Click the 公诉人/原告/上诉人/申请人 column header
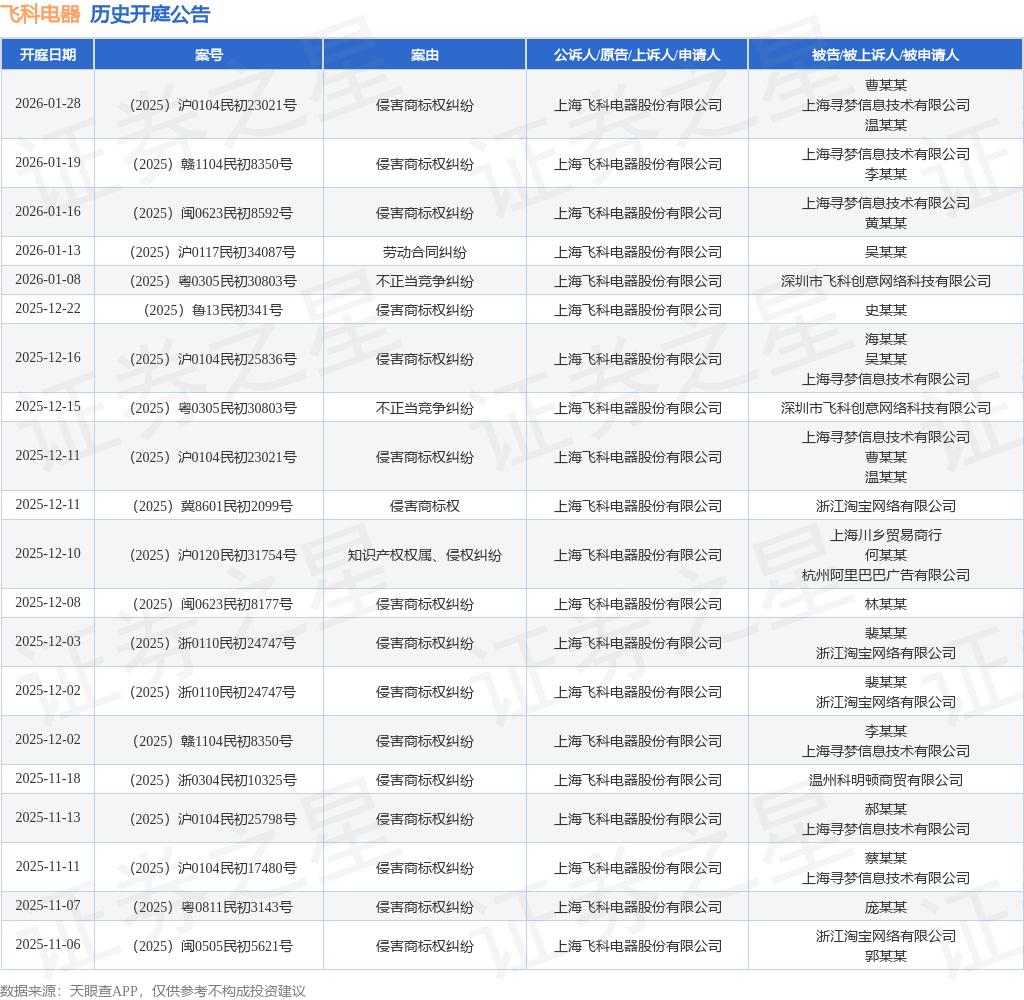Viewport: 1024px width, 1000px height. 637,55
